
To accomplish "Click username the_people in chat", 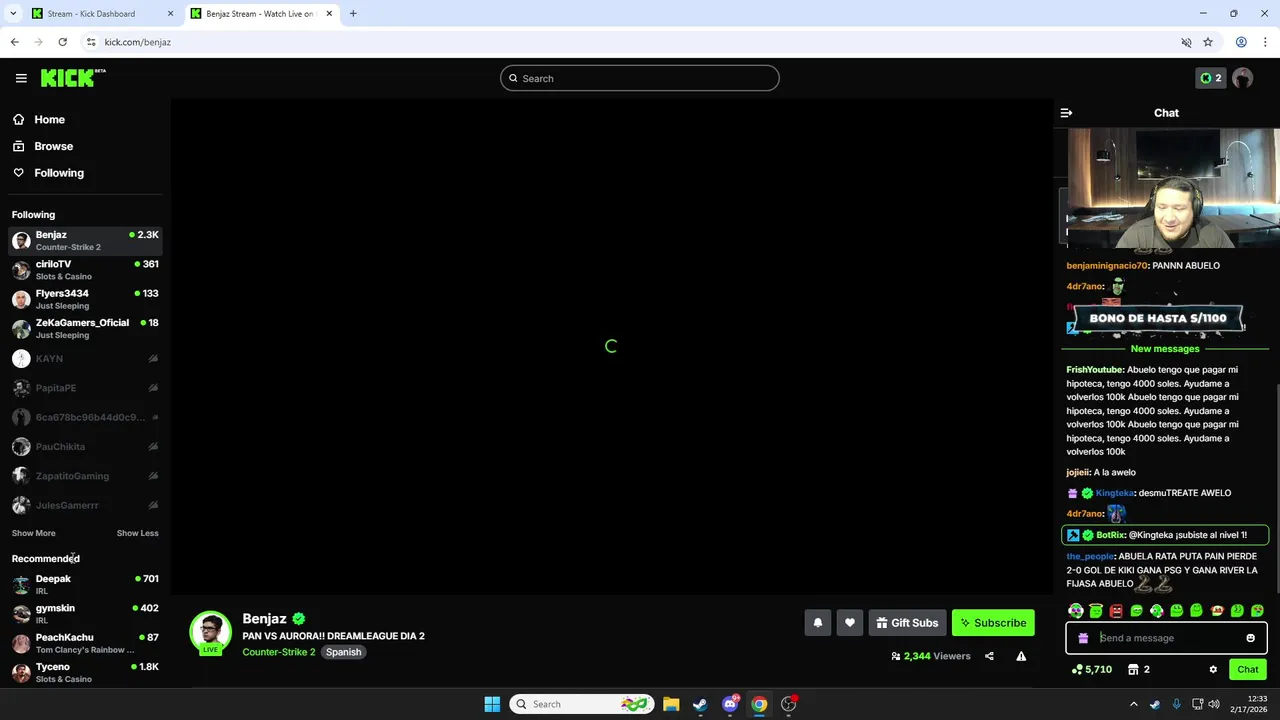I will tap(1090, 556).
